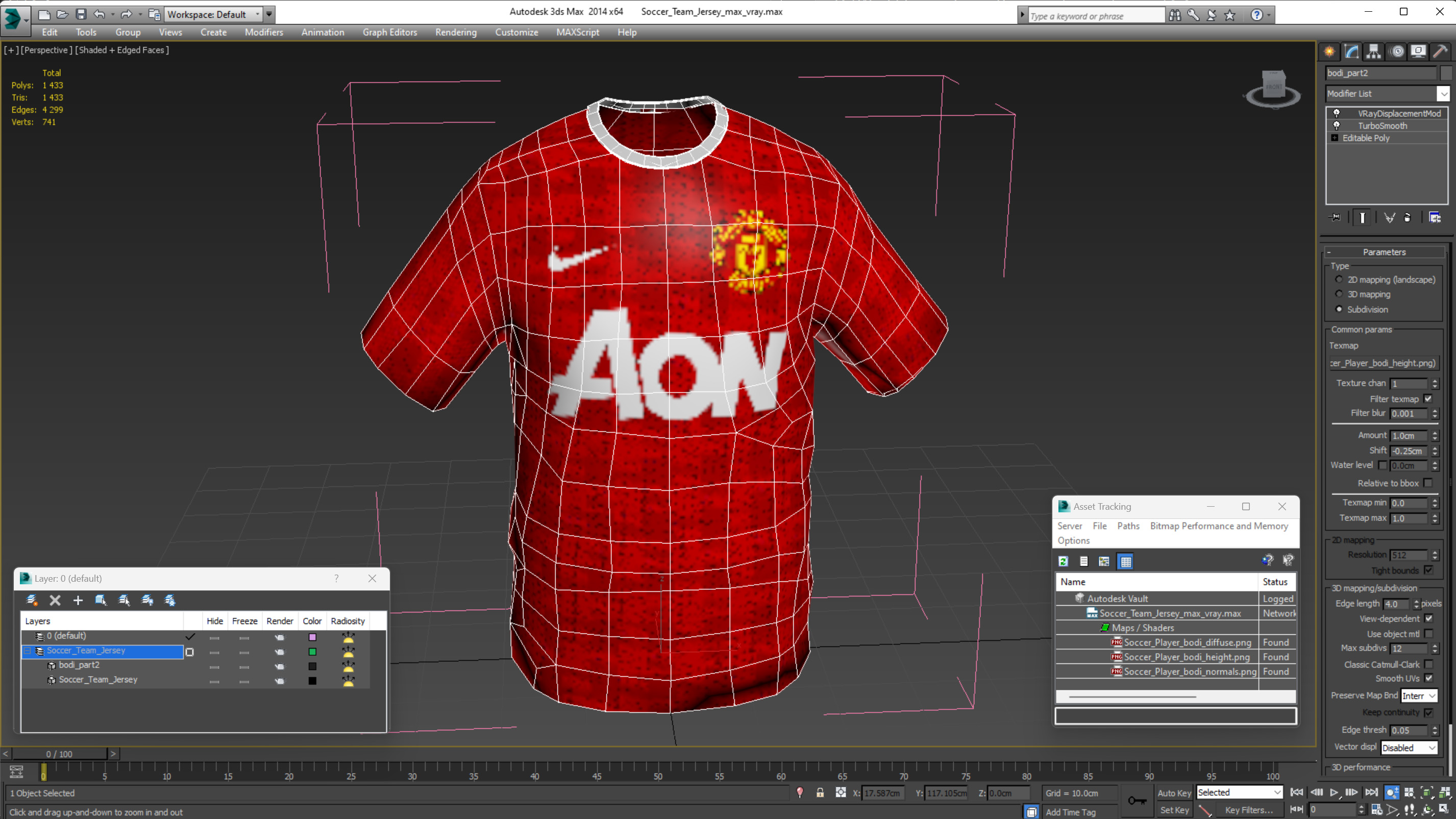1456x819 pixels.
Task: Select 3D mapping radio button
Action: click(1339, 294)
